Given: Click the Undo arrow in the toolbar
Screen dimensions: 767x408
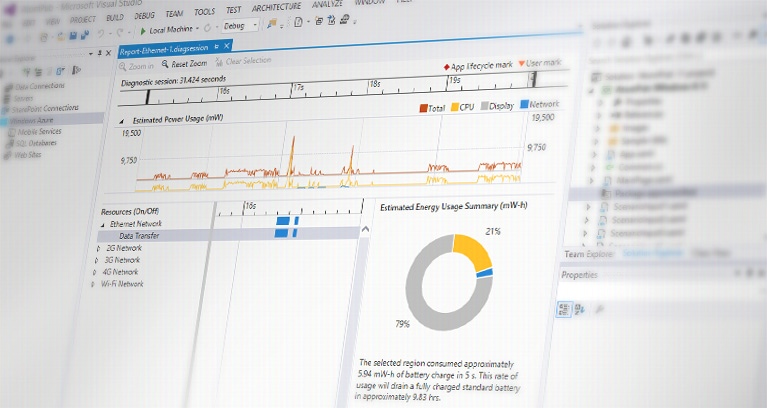Looking at the screenshot, I should pyautogui.click(x=101, y=34).
